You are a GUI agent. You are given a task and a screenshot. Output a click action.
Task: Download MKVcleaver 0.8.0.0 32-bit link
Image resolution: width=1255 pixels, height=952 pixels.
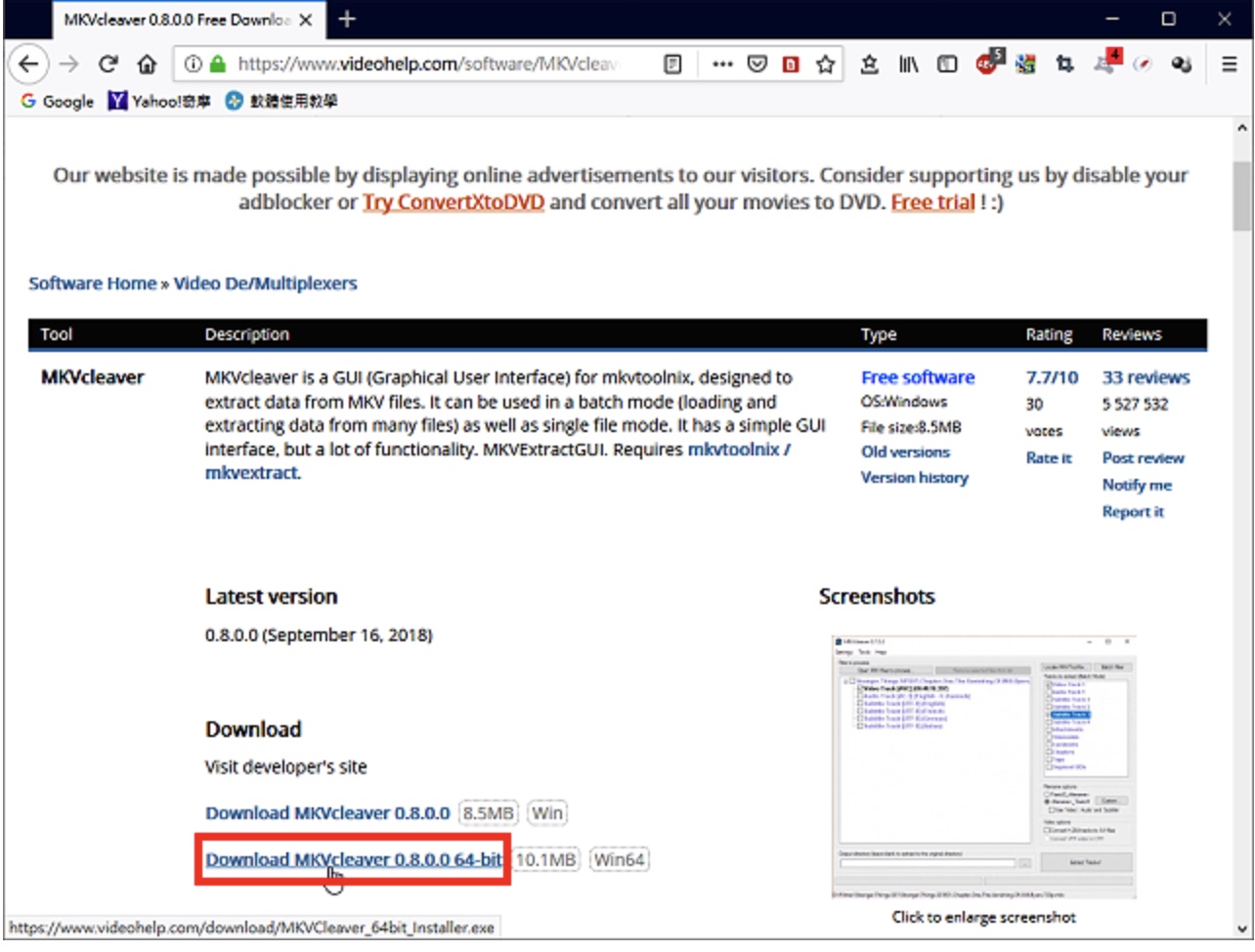[327, 813]
